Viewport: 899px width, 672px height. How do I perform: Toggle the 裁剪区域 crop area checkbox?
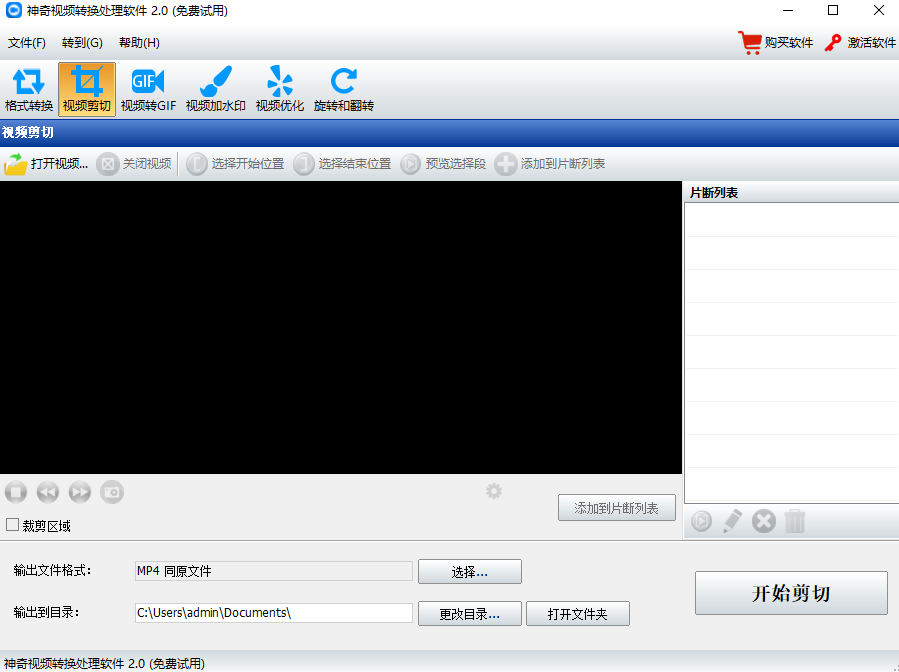(13, 525)
